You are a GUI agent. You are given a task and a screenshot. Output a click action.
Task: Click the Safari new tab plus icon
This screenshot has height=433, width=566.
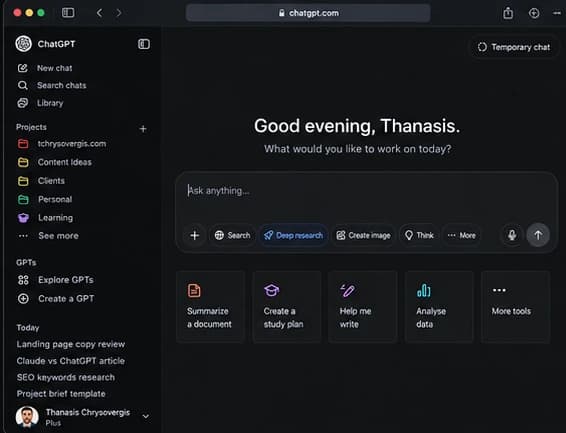pos(534,13)
